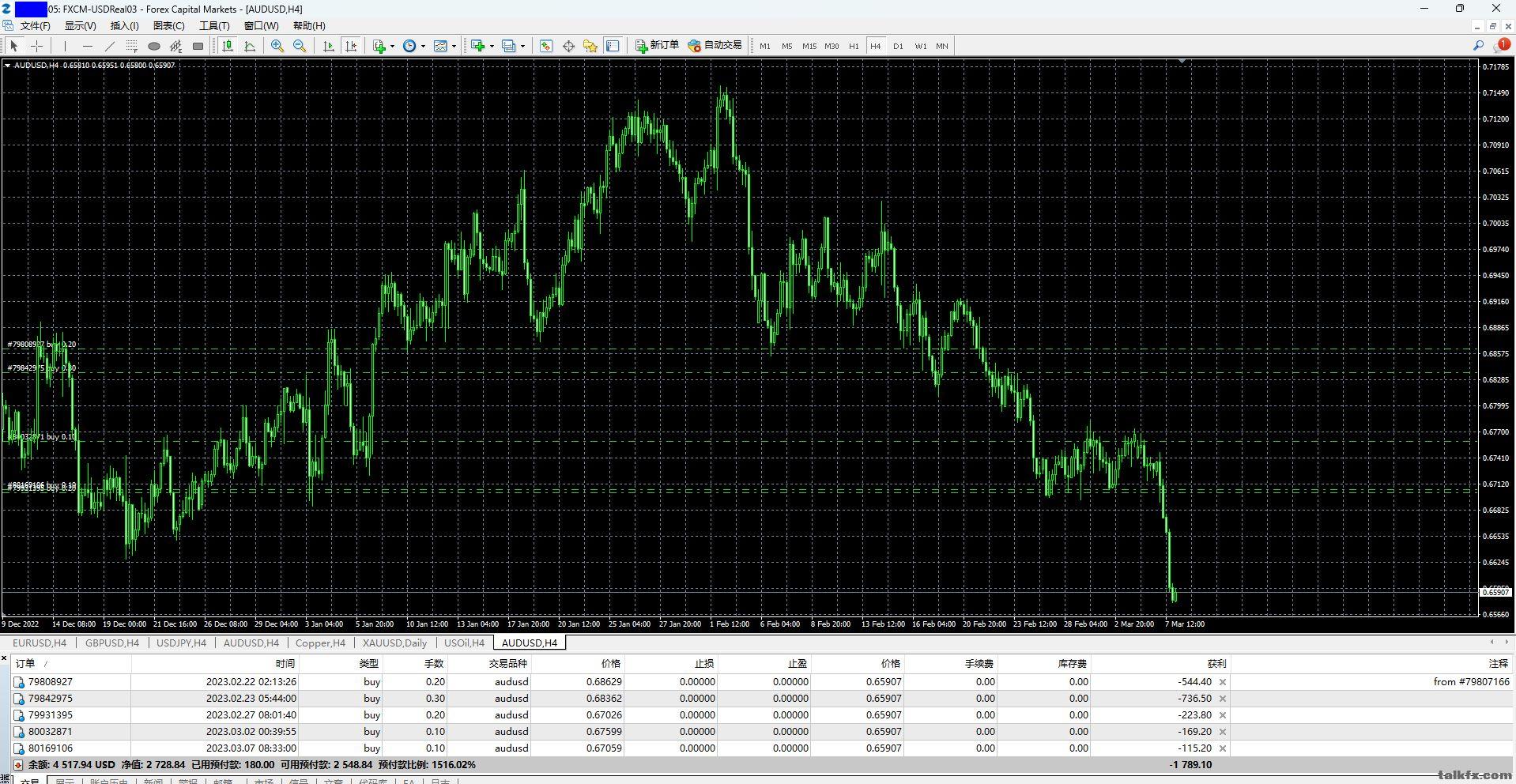Open the 显示(V) menu

click(x=81, y=25)
